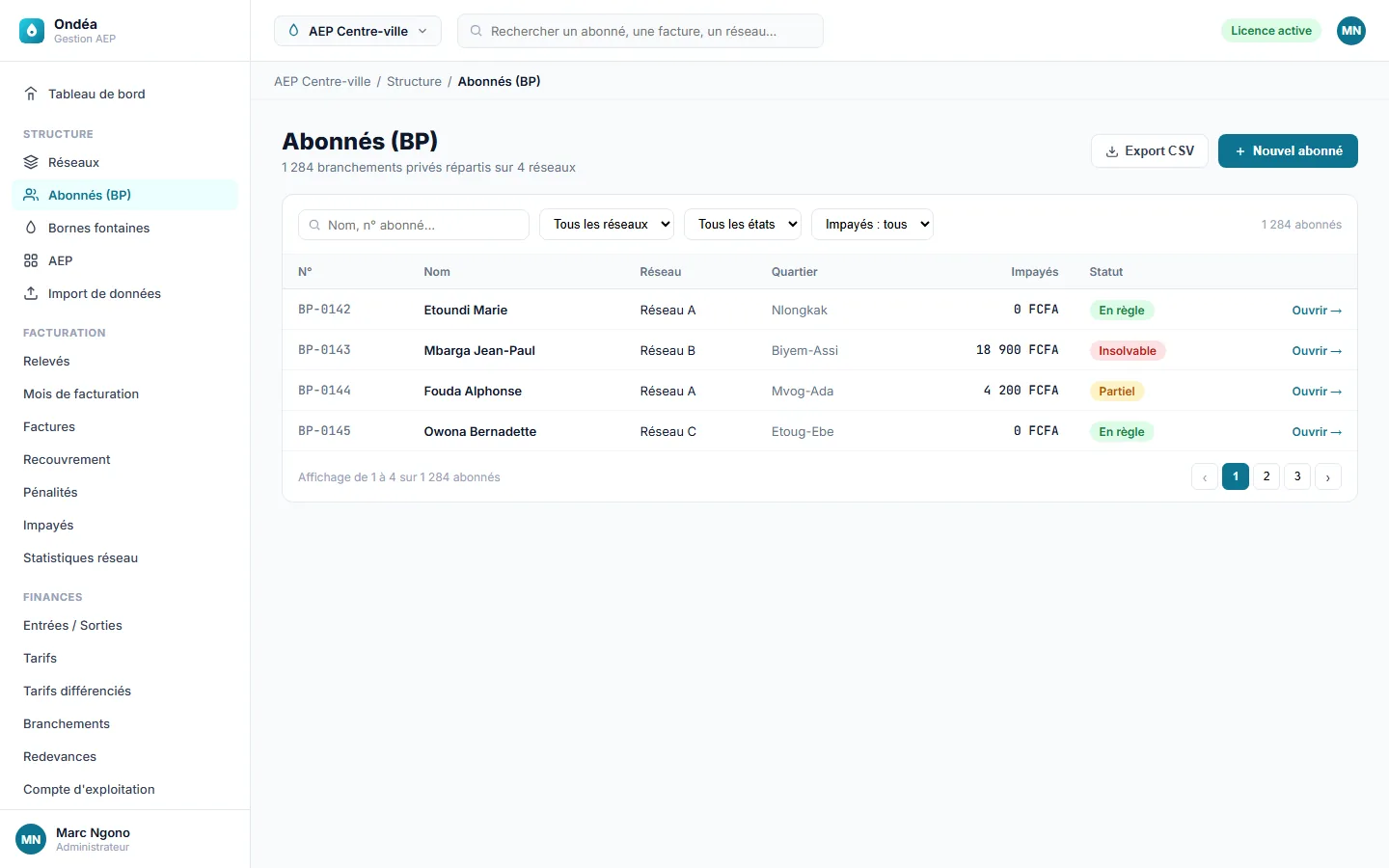Focus the Nom, n° abonné search box
This screenshot has height=868, width=1389.
click(x=414, y=225)
